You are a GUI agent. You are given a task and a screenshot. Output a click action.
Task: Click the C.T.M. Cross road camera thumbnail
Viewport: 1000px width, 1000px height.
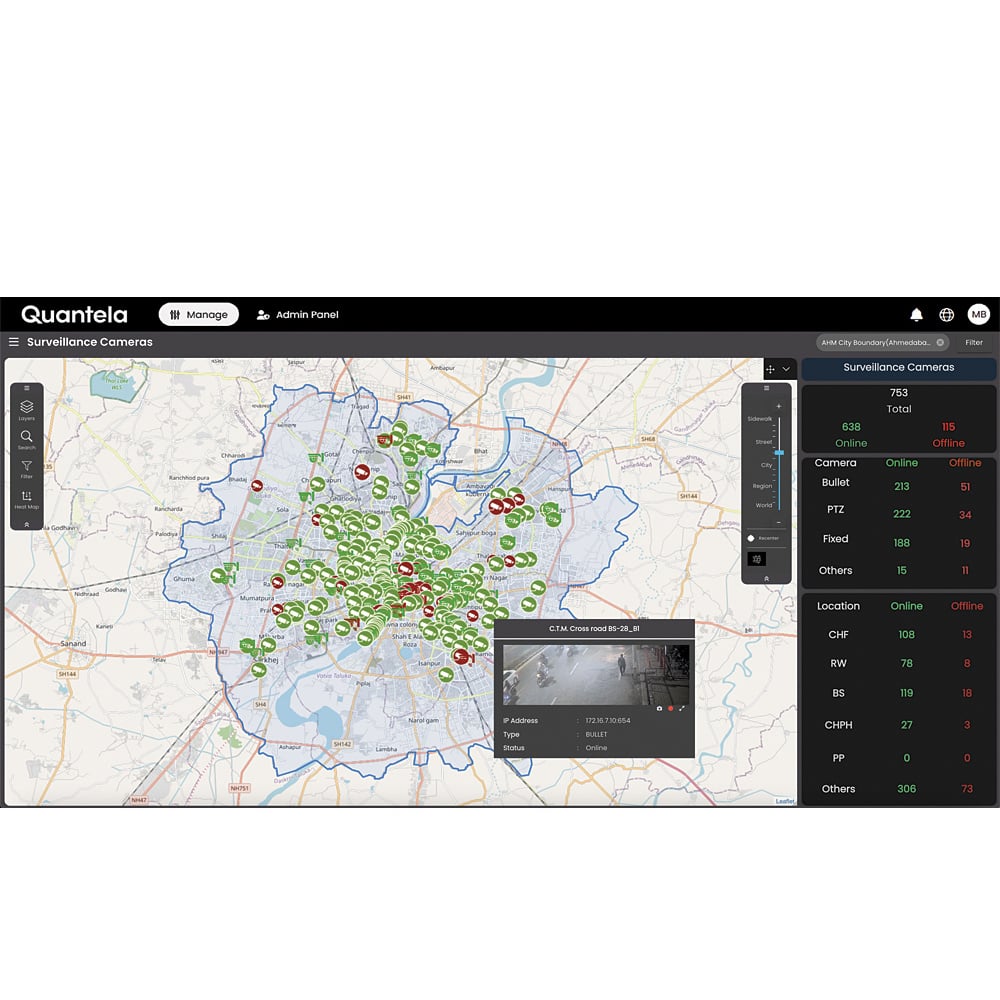[595, 673]
